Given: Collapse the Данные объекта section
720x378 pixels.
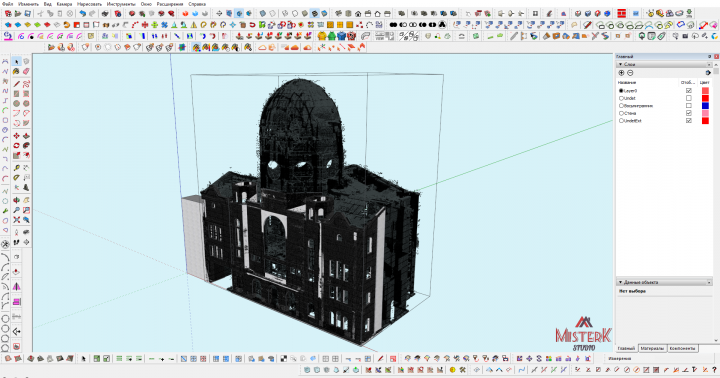Looking at the screenshot, I should [x=620, y=282].
